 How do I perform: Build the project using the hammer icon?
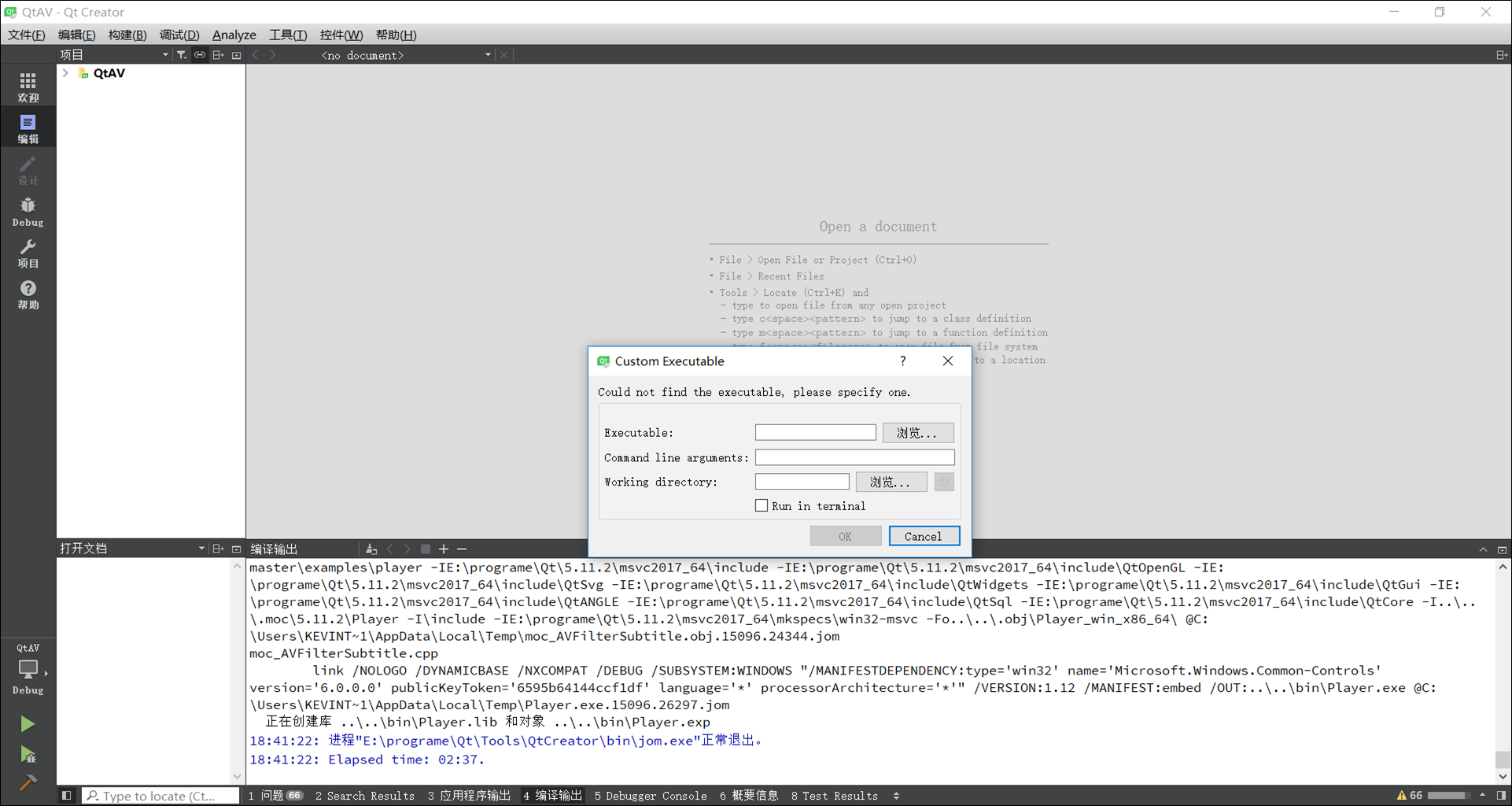tap(28, 783)
